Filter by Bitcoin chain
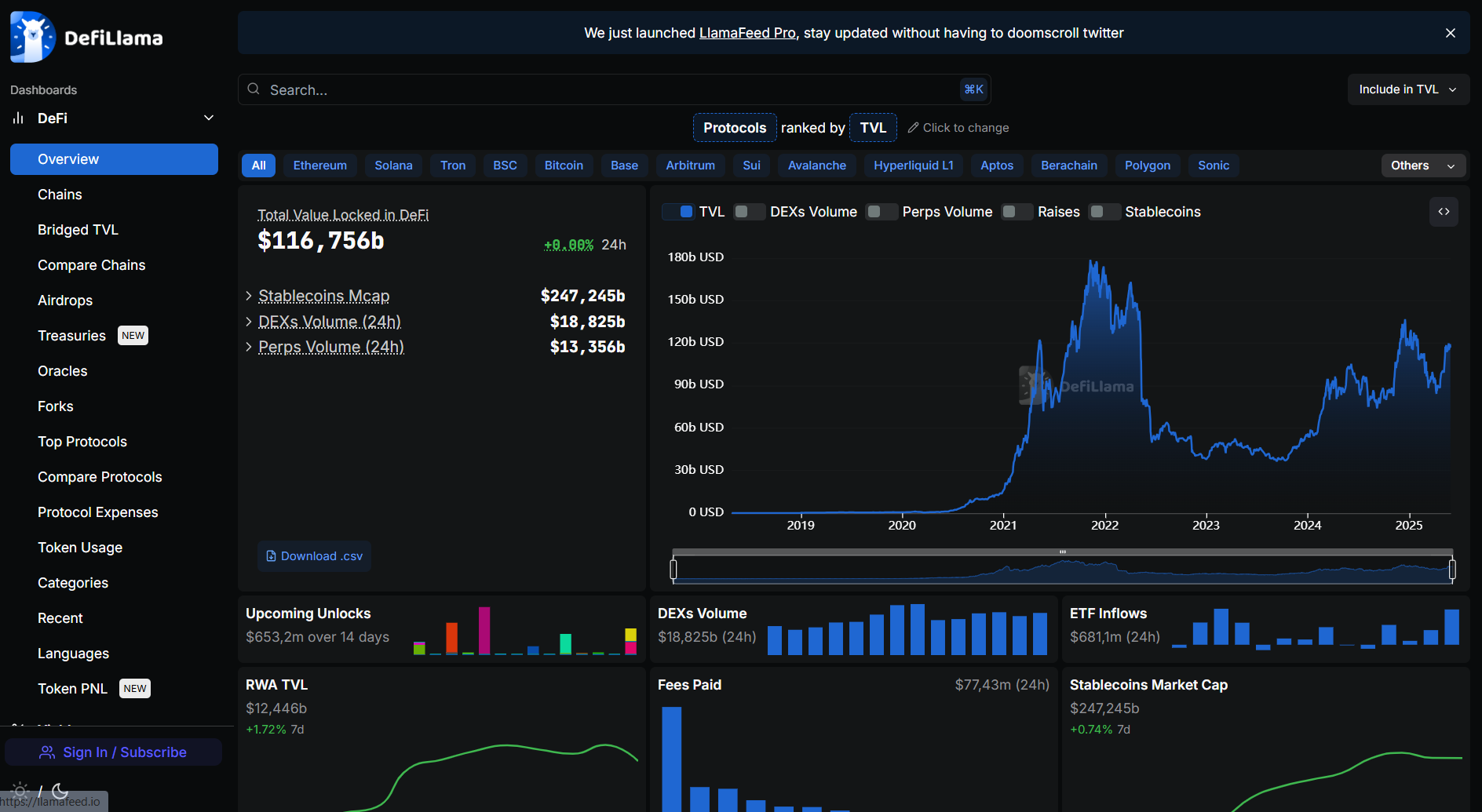1482x812 pixels. click(564, 166)
